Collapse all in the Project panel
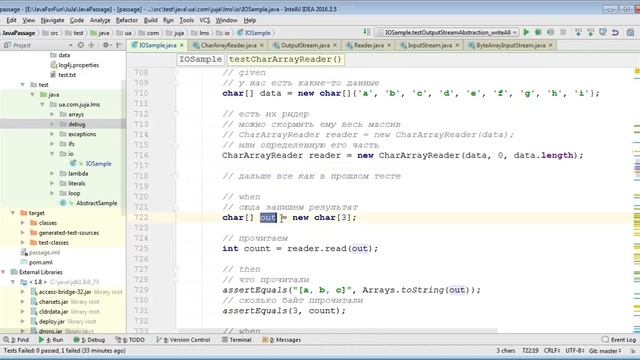Screen dimensions: 640x360 [91, 45]
